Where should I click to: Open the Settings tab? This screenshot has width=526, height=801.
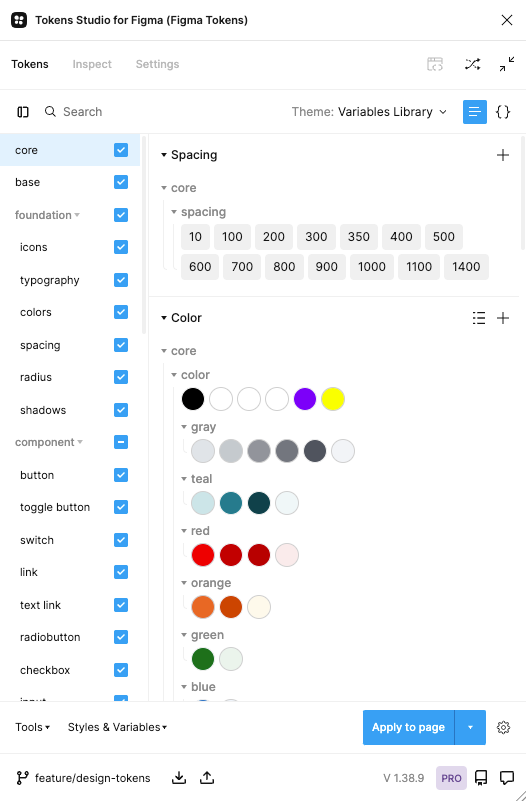(157, 64)
